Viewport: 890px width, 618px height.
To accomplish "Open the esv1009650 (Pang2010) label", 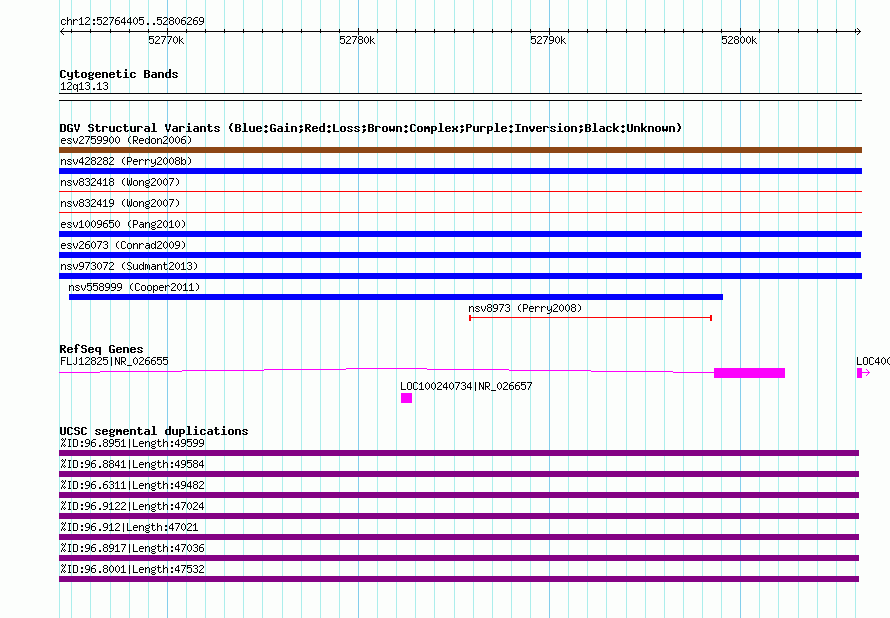I will [123, 224].
